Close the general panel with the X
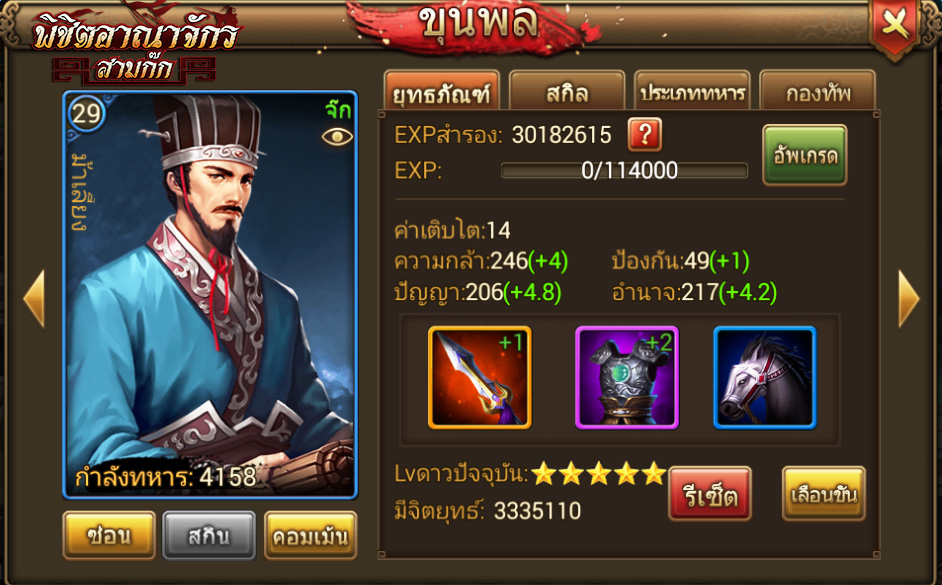 point(895,26)
